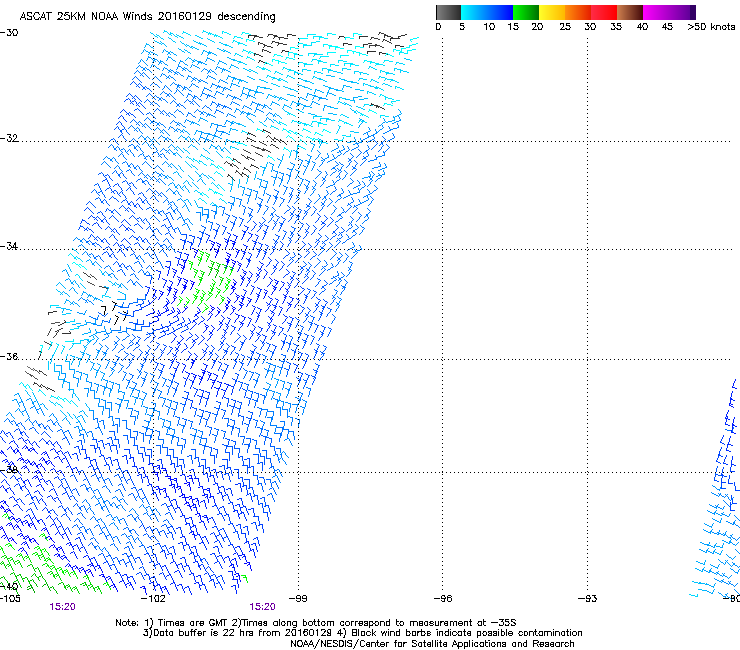Click the '>50 knots' legend label
Image resolution: width=740 pixels, height=650 pixels.
tap(711, 27)
